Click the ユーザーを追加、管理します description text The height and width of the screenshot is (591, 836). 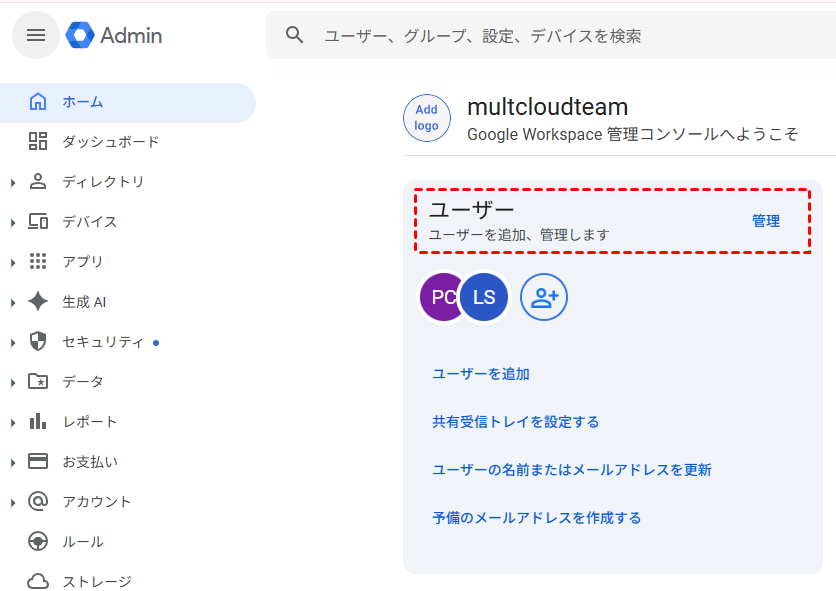(x=519, y=235)
